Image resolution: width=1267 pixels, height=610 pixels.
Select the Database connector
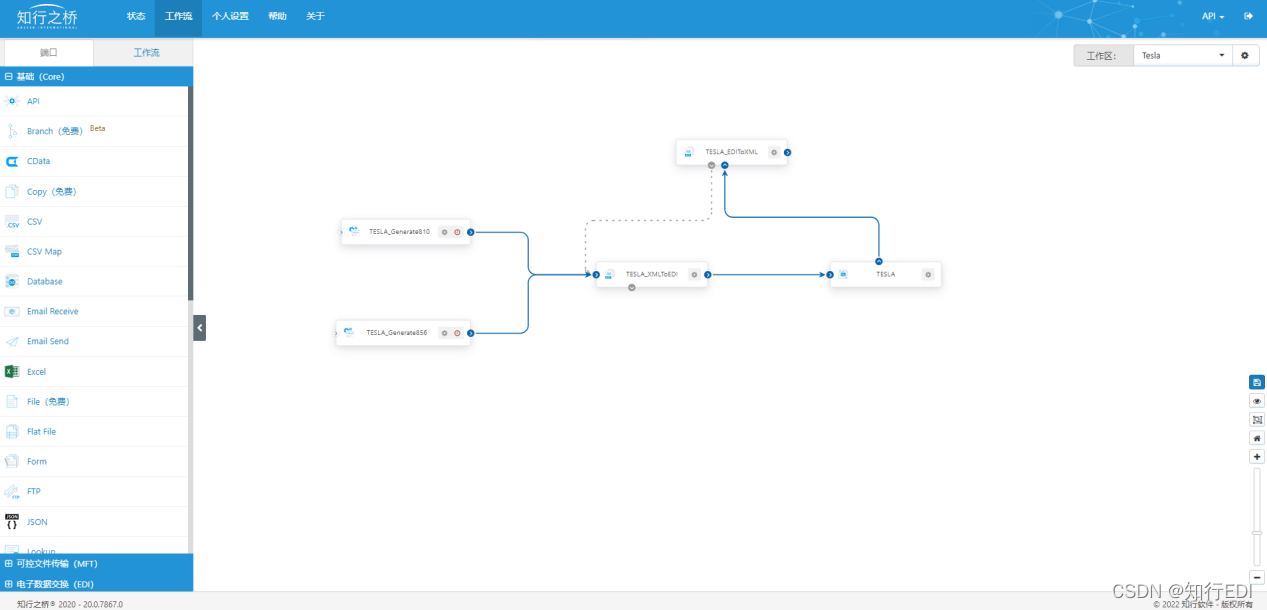94,281
